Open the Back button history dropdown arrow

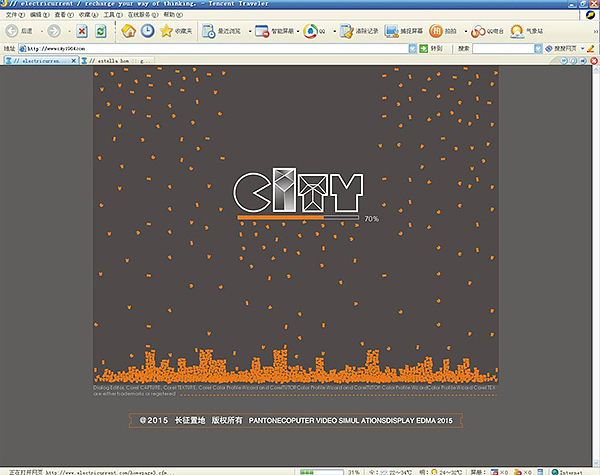point(41,31)
